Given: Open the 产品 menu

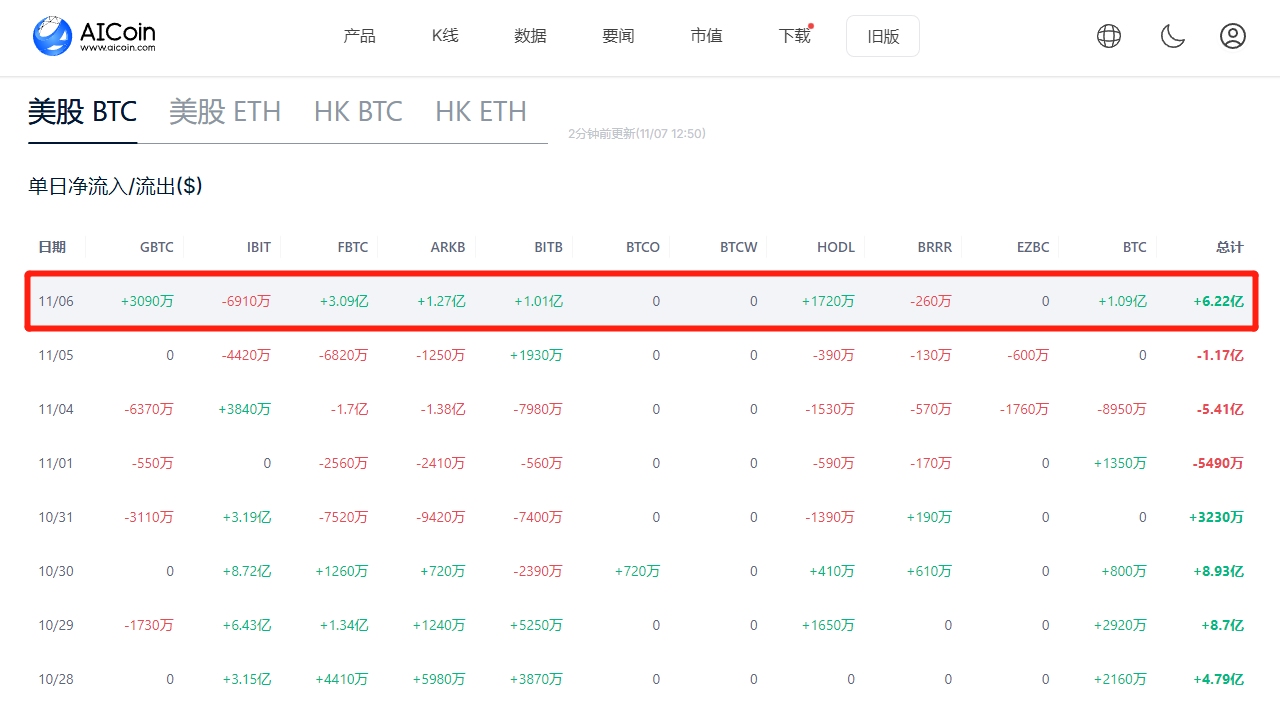Looking at the screenshot, I should click(x=359, y=35).
